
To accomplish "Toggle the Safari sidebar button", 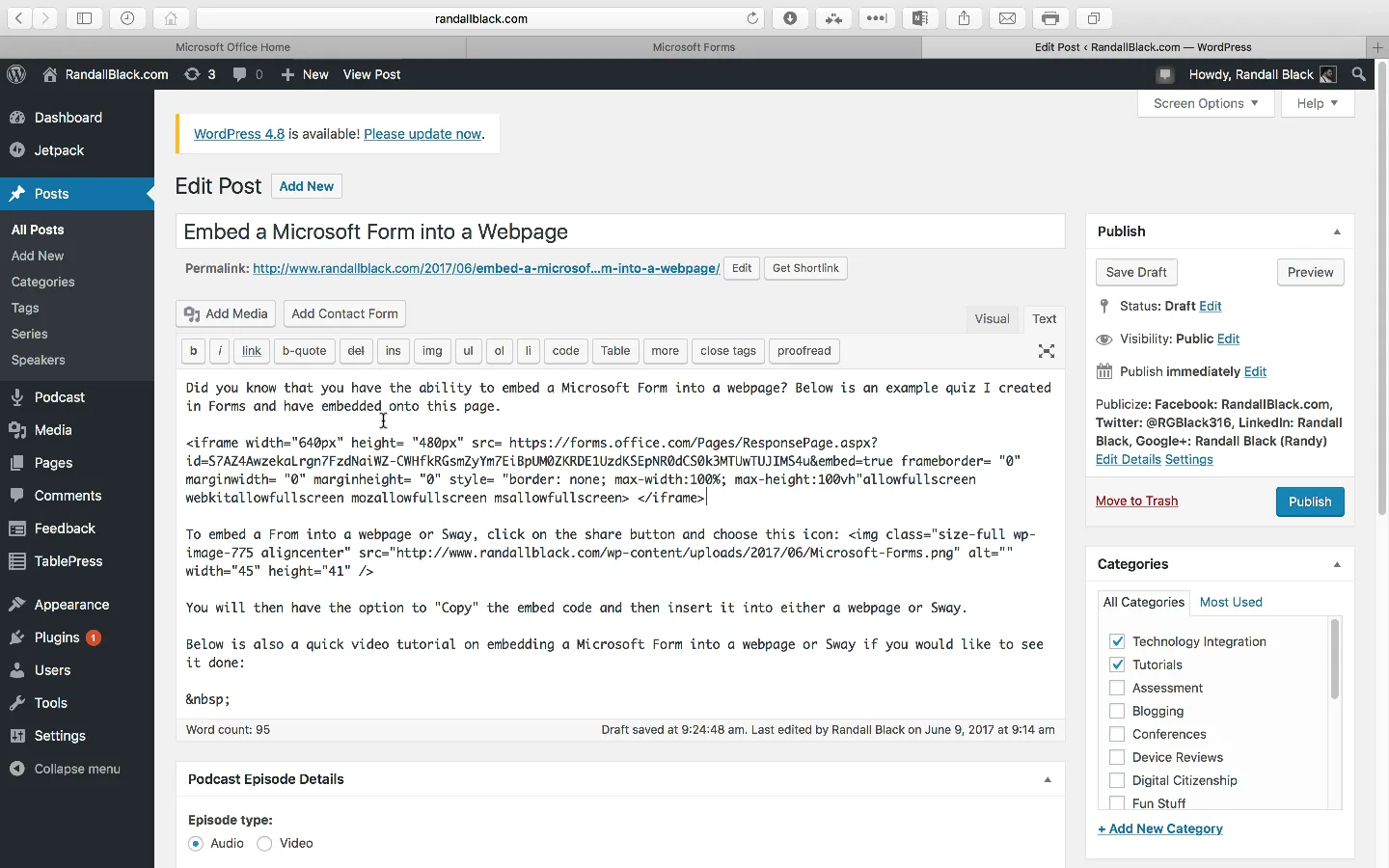I will click(84, 18).
